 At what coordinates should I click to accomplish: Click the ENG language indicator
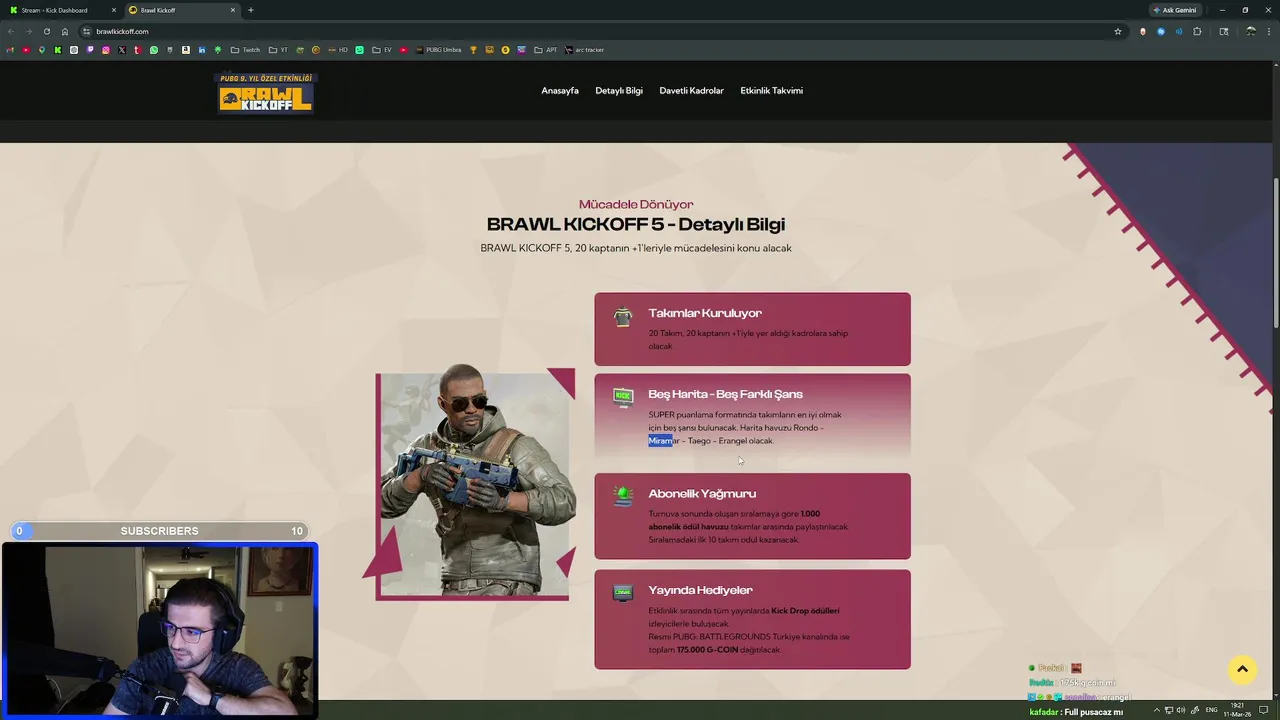coord(1212,710)
